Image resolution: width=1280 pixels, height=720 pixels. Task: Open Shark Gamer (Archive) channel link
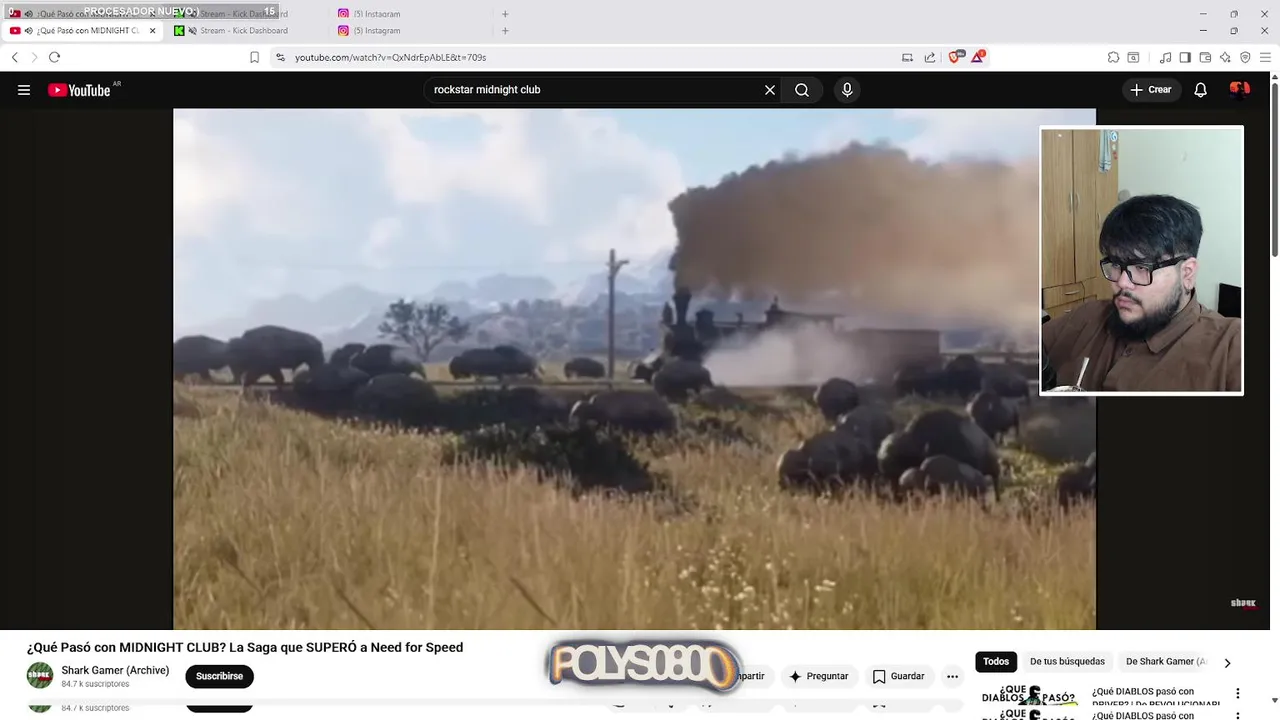coord(115,670)
